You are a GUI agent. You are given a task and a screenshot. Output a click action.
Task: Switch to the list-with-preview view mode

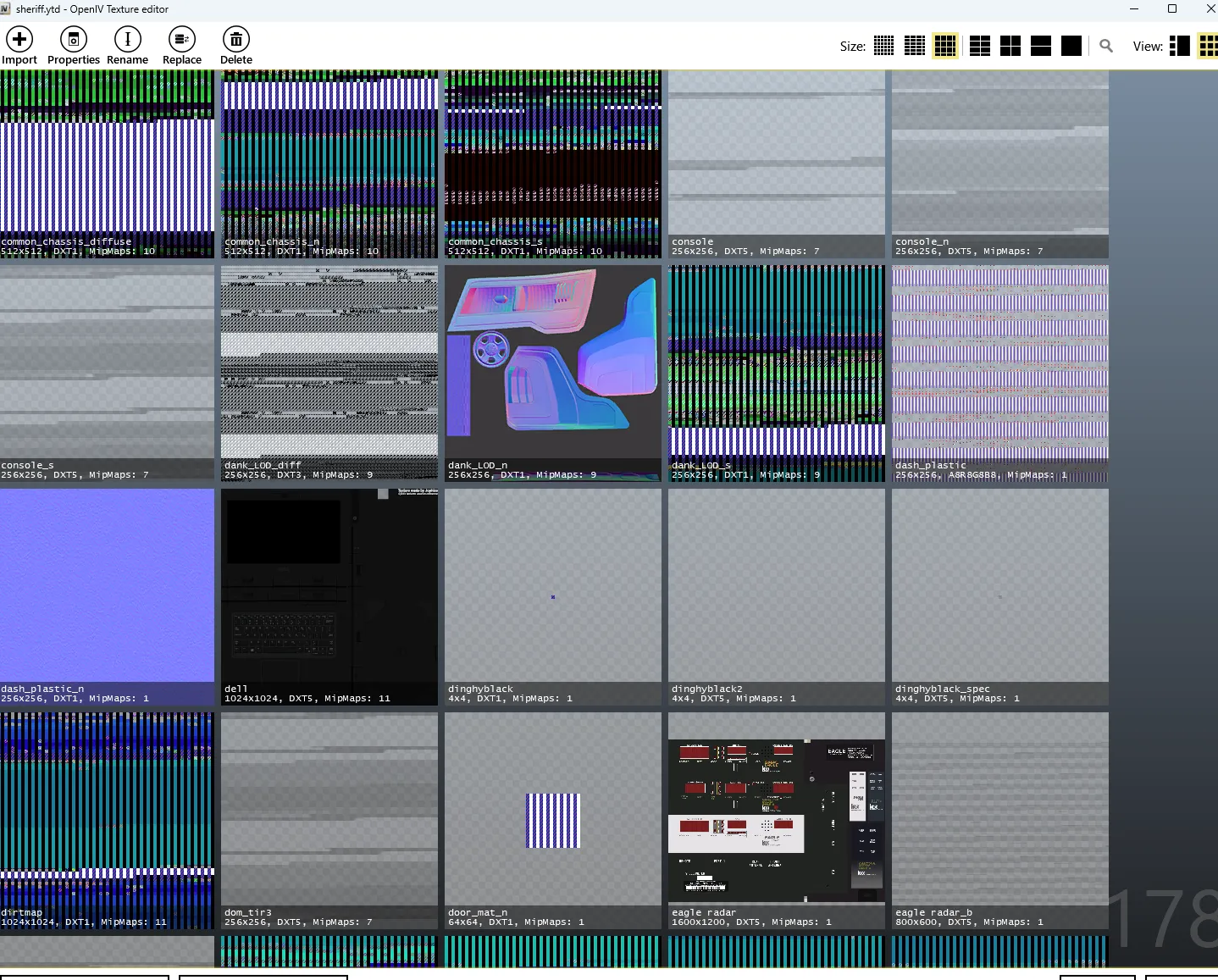(x=1179, y=46)
